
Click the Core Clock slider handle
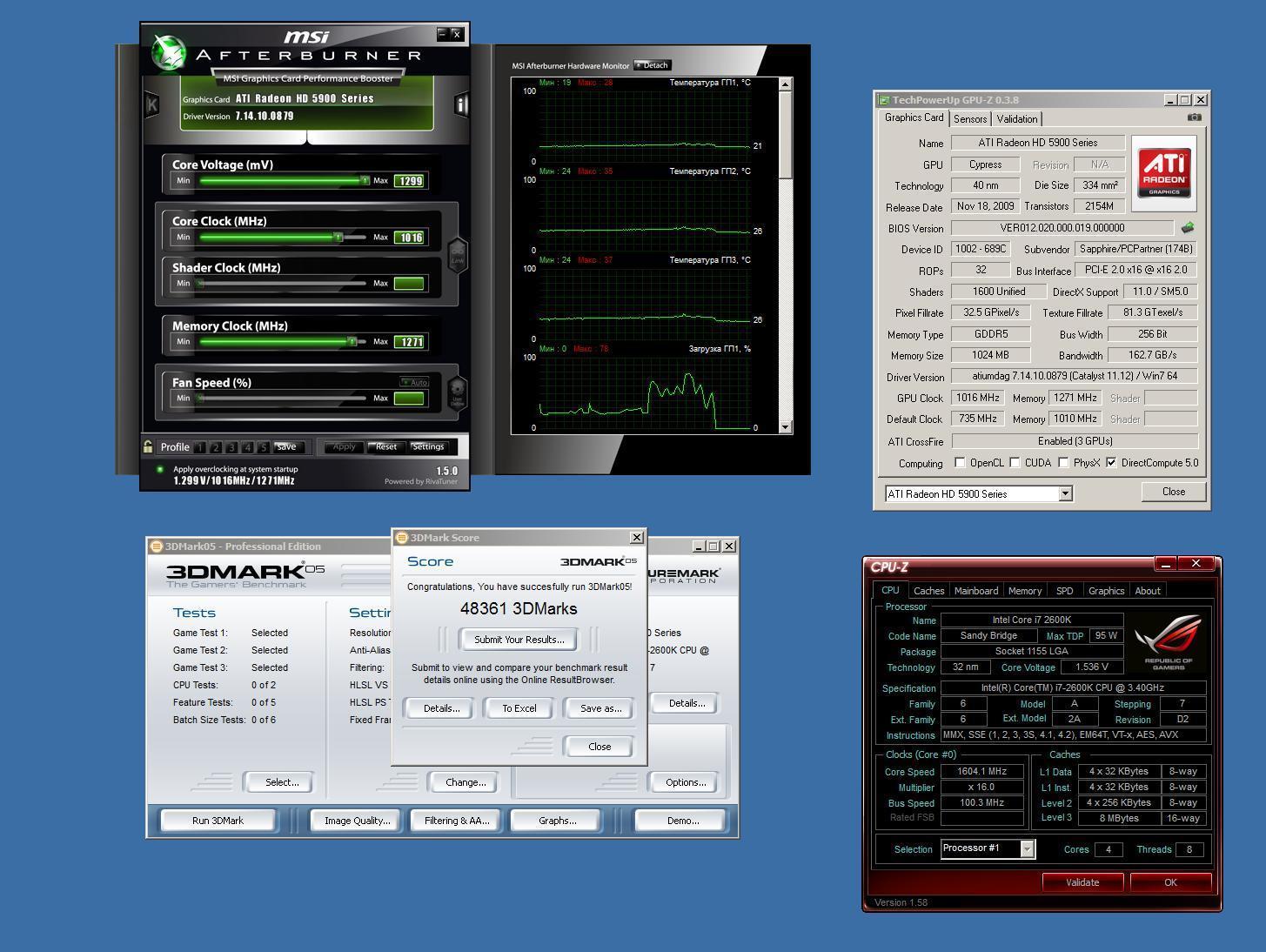(338, 238)
